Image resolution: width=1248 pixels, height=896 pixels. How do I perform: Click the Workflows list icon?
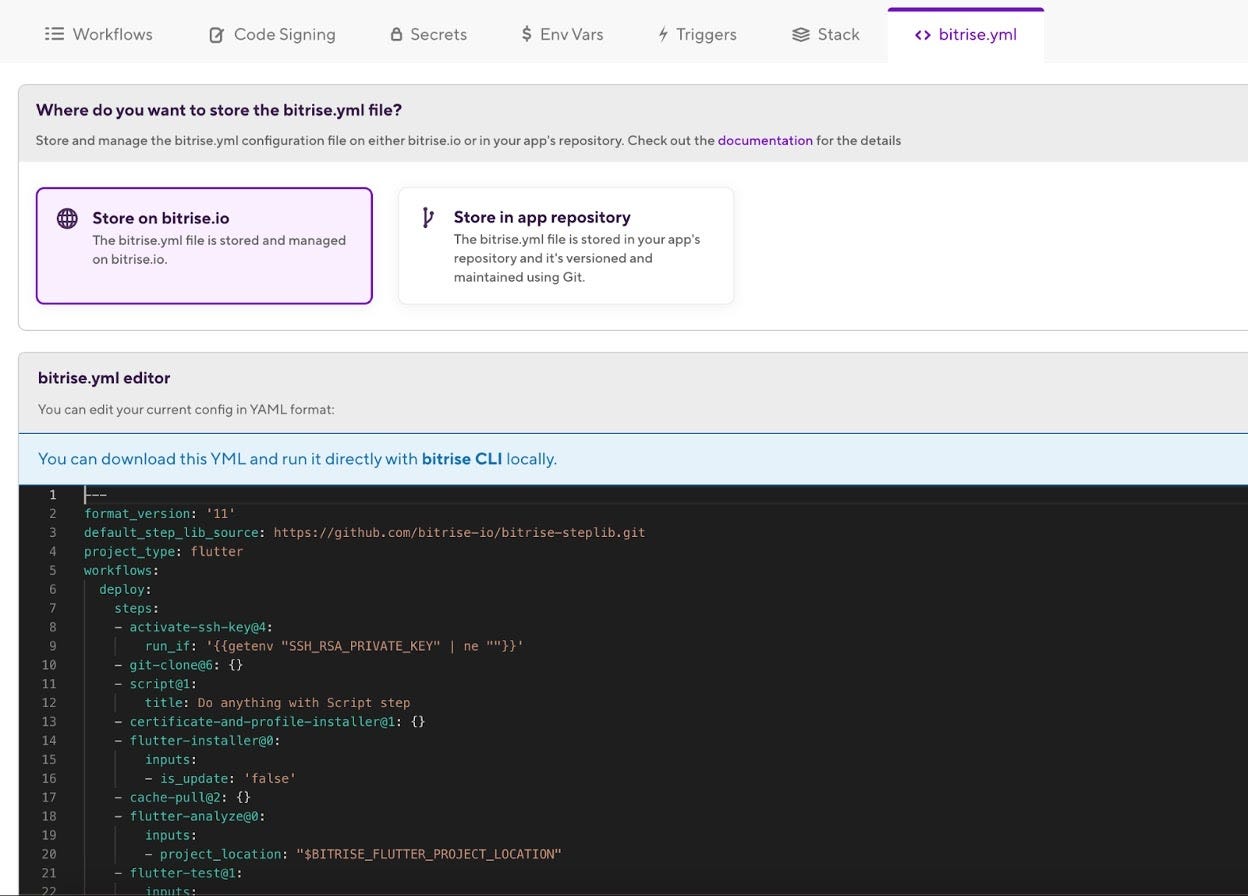(54, 34)
